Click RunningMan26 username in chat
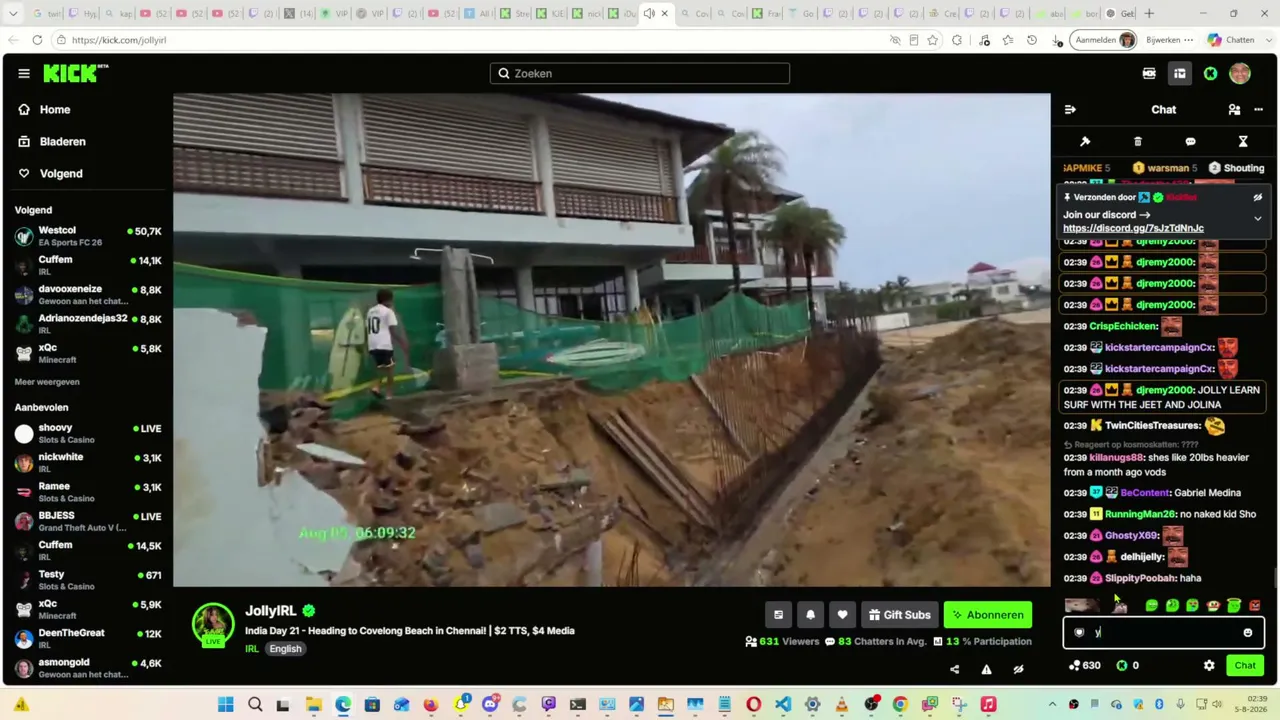Screen dimensions: 1280x720 pyautogui.click(x=1140, y=514)
